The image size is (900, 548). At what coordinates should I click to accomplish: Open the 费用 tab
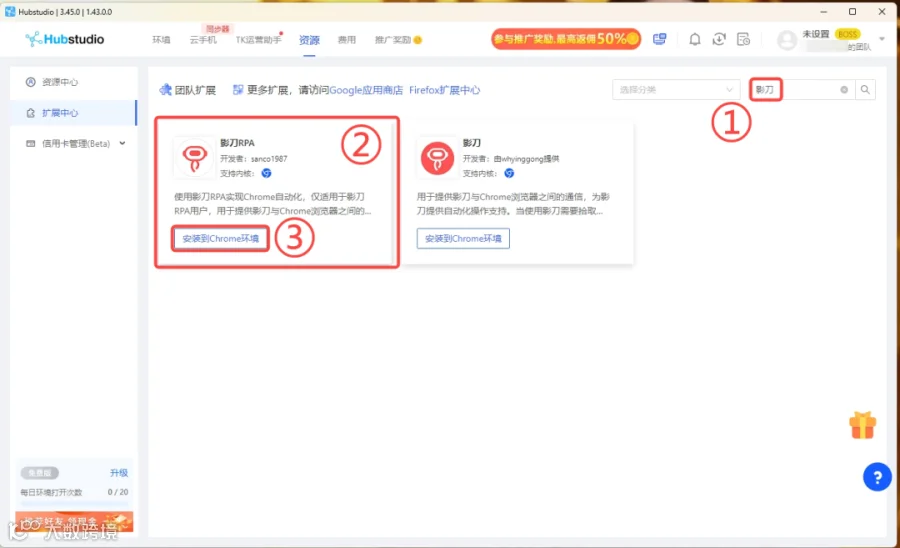pos(347,40)
